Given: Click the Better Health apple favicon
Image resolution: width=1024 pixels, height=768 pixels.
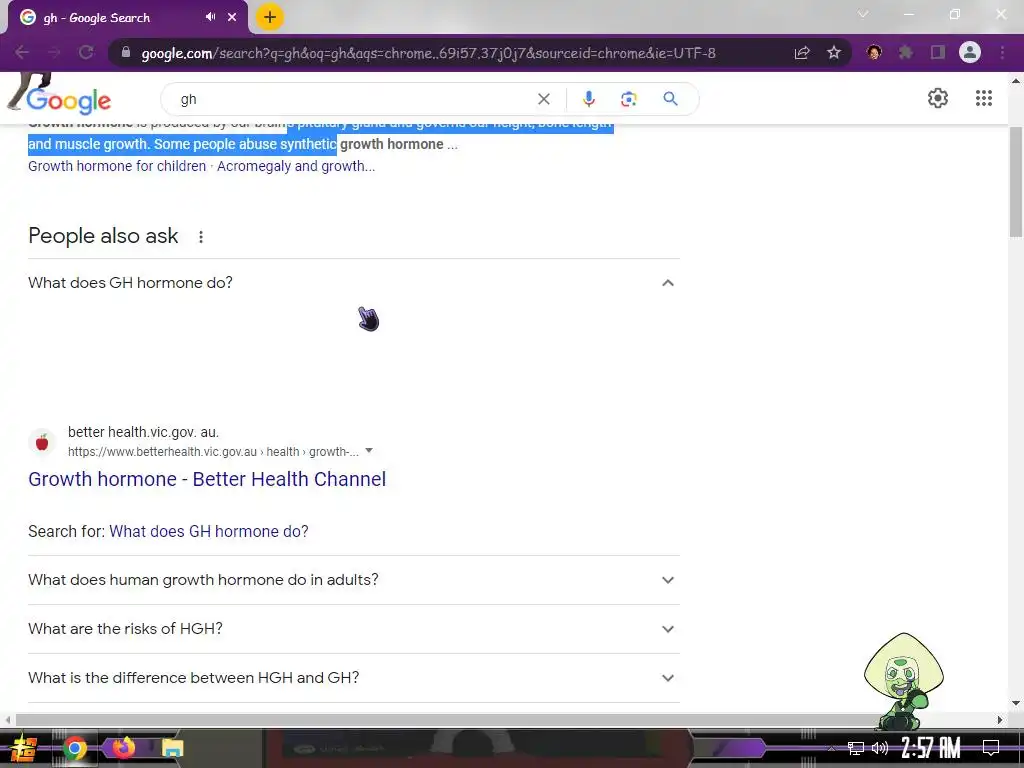Looking at the screenshot, I should click(42, 442).
